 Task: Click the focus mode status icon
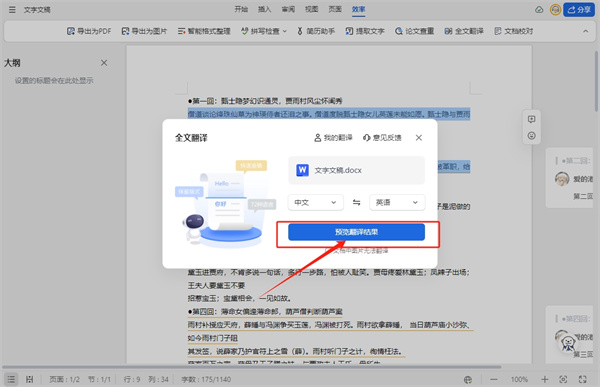[563, 379]
